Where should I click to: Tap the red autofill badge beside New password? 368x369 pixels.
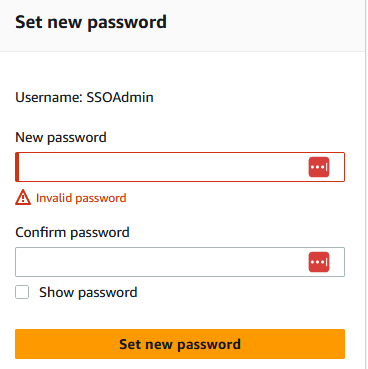pos(319,167)
